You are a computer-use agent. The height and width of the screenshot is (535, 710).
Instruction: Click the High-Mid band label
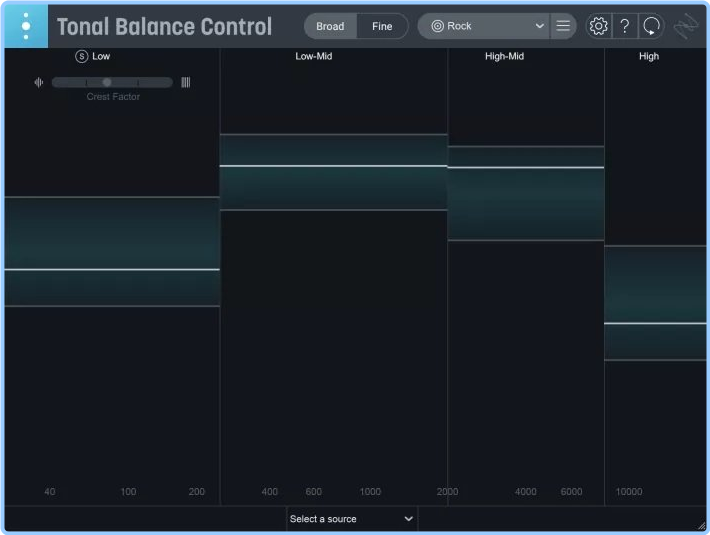coord(504,56)
